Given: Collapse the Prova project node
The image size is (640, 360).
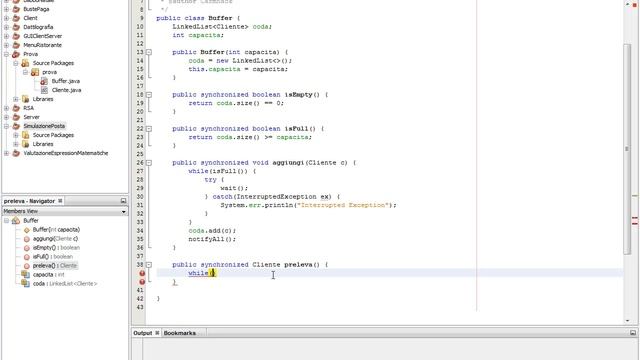Looking at the screenshot, I should (x=7, y=54).
